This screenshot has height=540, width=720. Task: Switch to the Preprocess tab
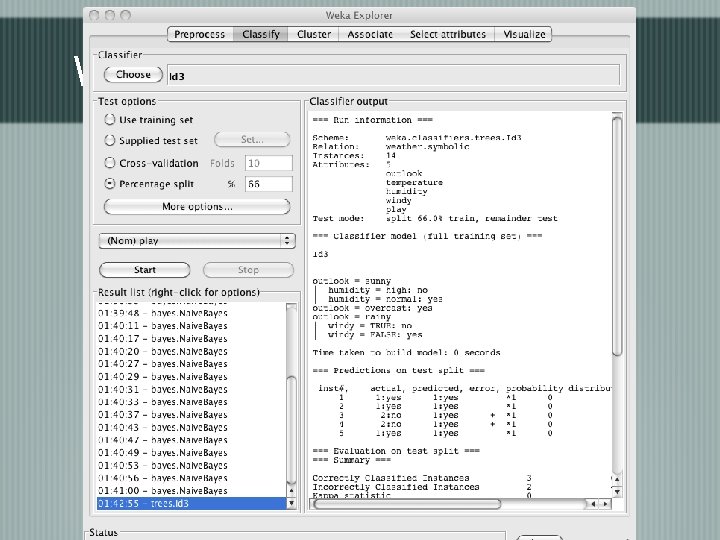[200, 34]
